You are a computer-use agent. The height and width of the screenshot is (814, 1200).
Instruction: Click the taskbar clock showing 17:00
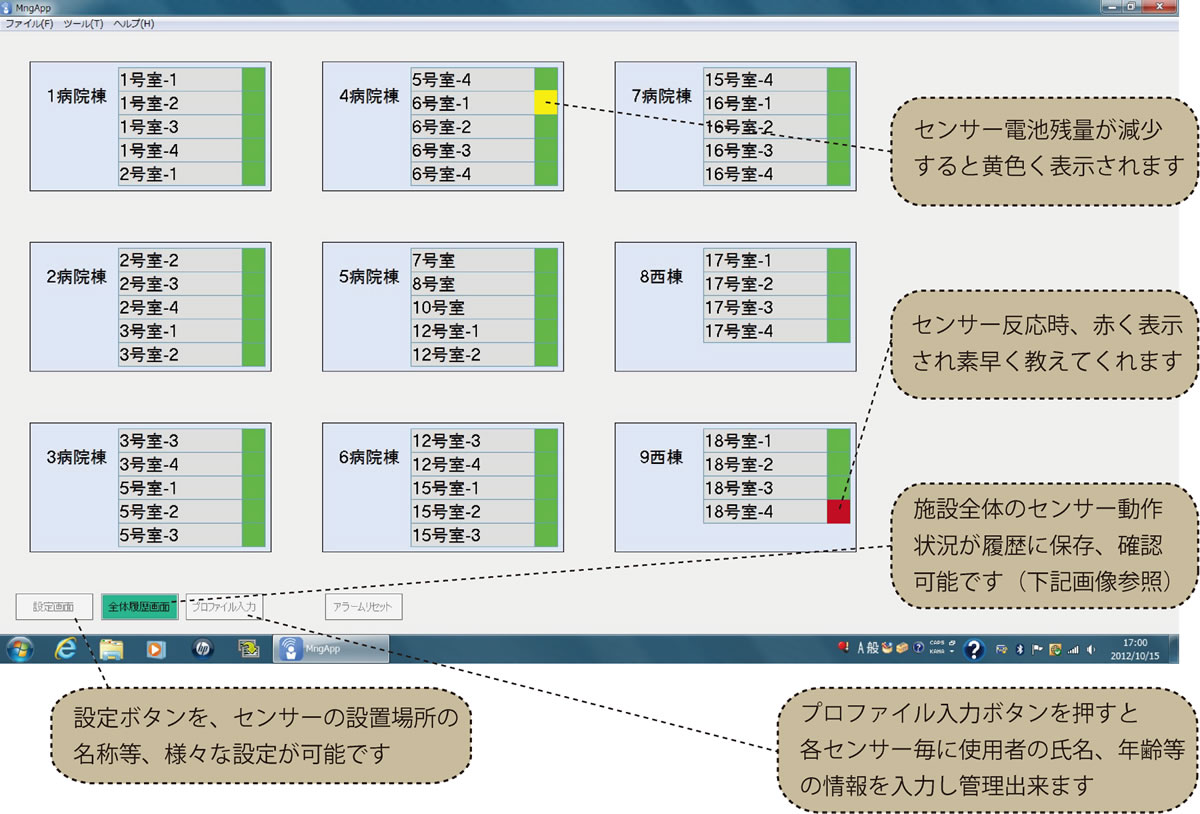click(1135, 649)
